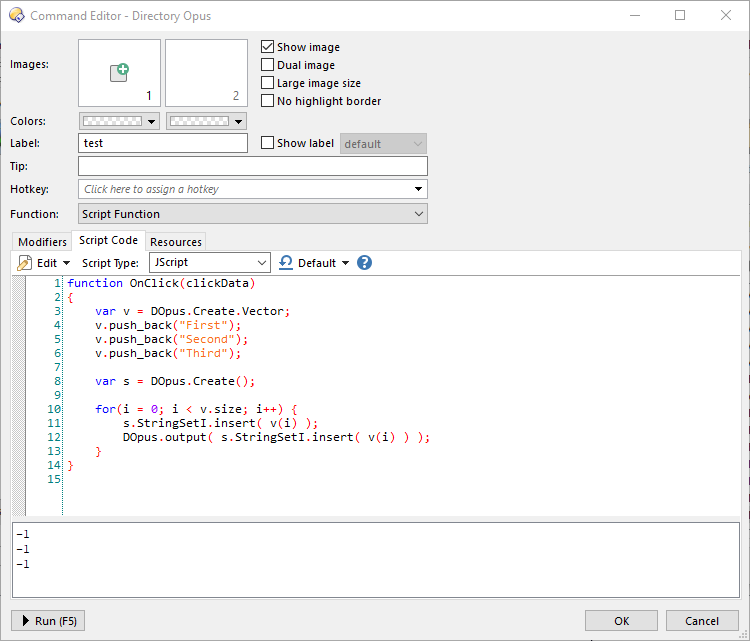Open the Edit pencil icon menu
750x641 pixels.
click(26, 263)
